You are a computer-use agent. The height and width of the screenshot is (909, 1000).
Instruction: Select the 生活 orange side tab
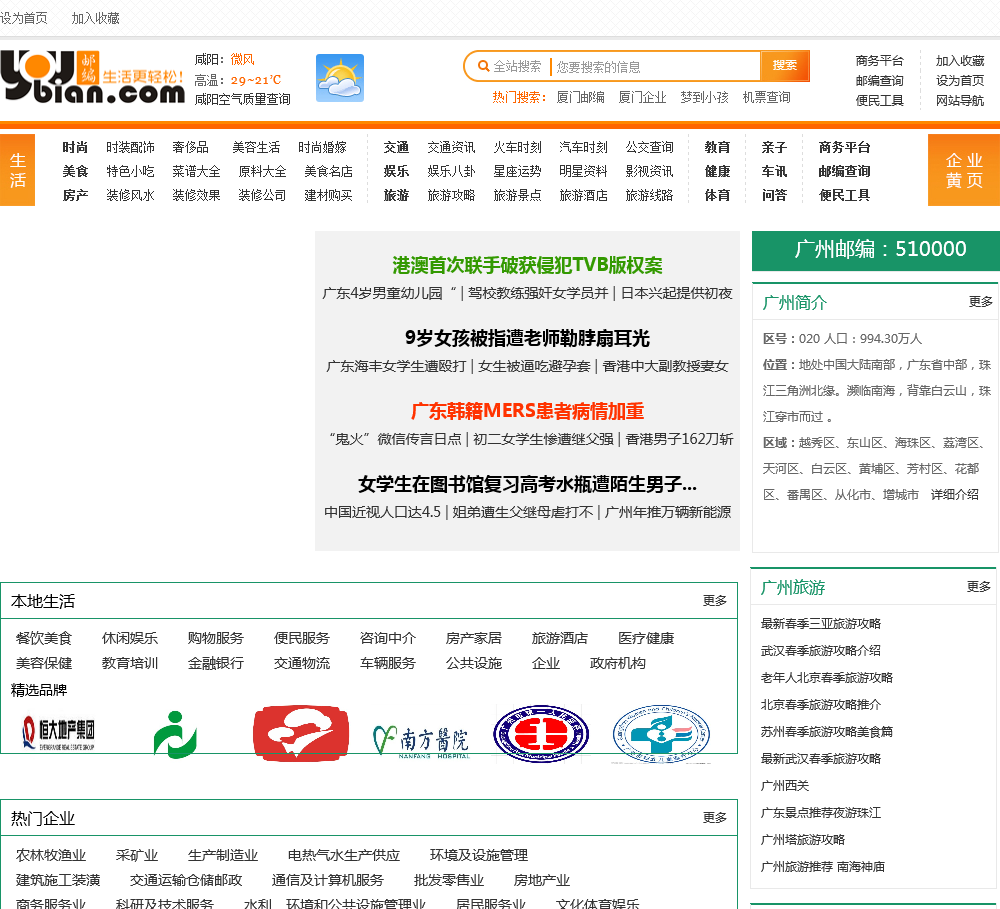click(x=17, y=170)
